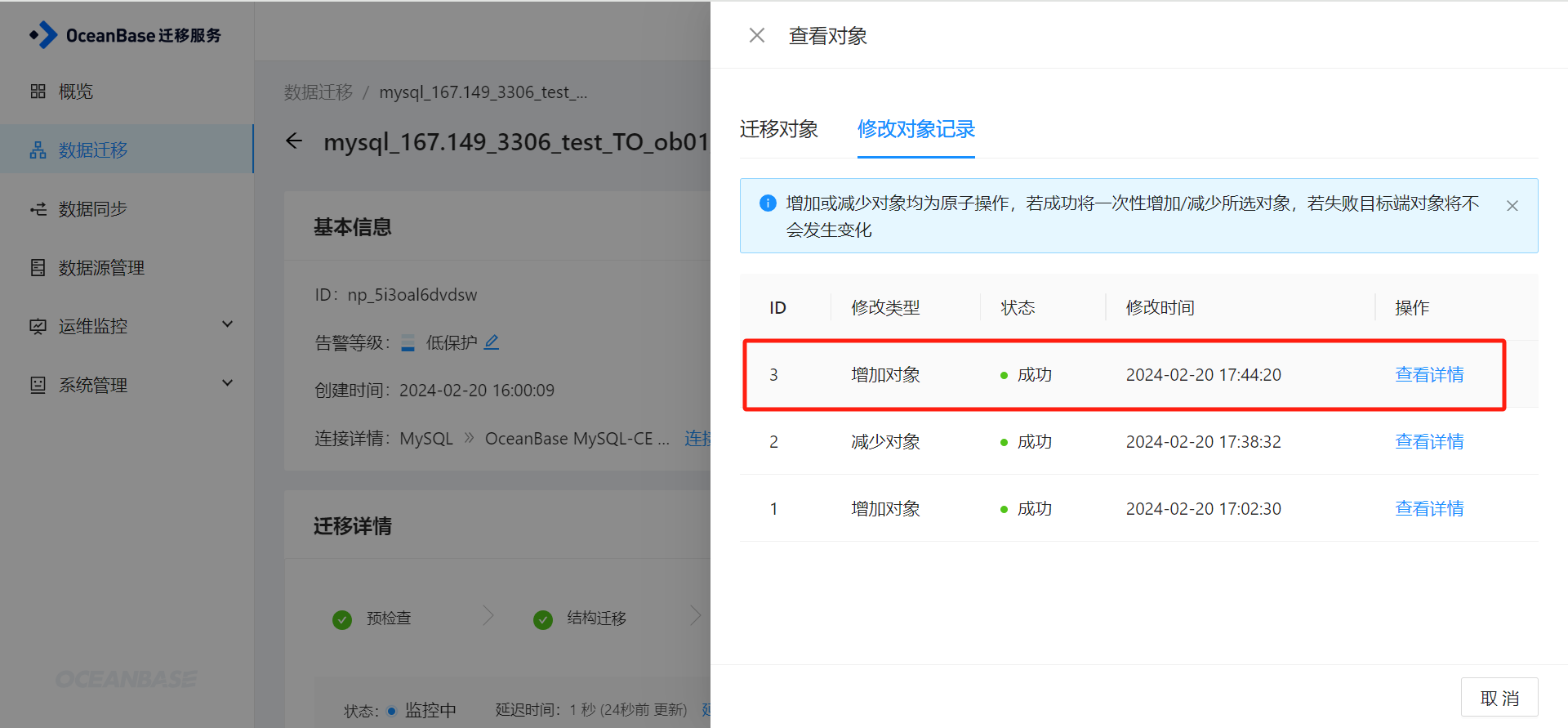Click timestamp 2024-02-20 17:38:32

tap(1204, 442)
